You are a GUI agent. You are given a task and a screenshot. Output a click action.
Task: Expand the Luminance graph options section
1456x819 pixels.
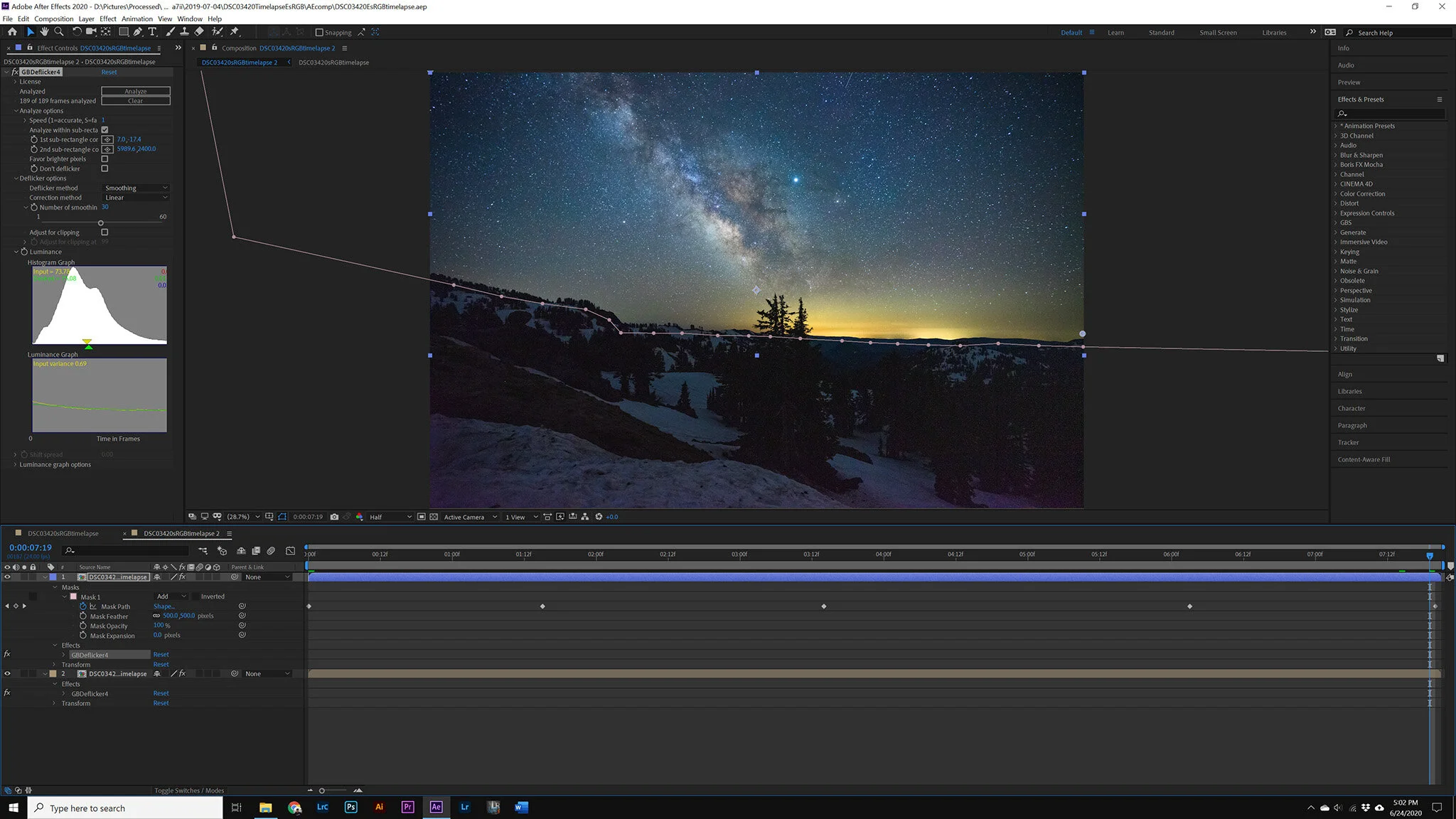(16, 465)
